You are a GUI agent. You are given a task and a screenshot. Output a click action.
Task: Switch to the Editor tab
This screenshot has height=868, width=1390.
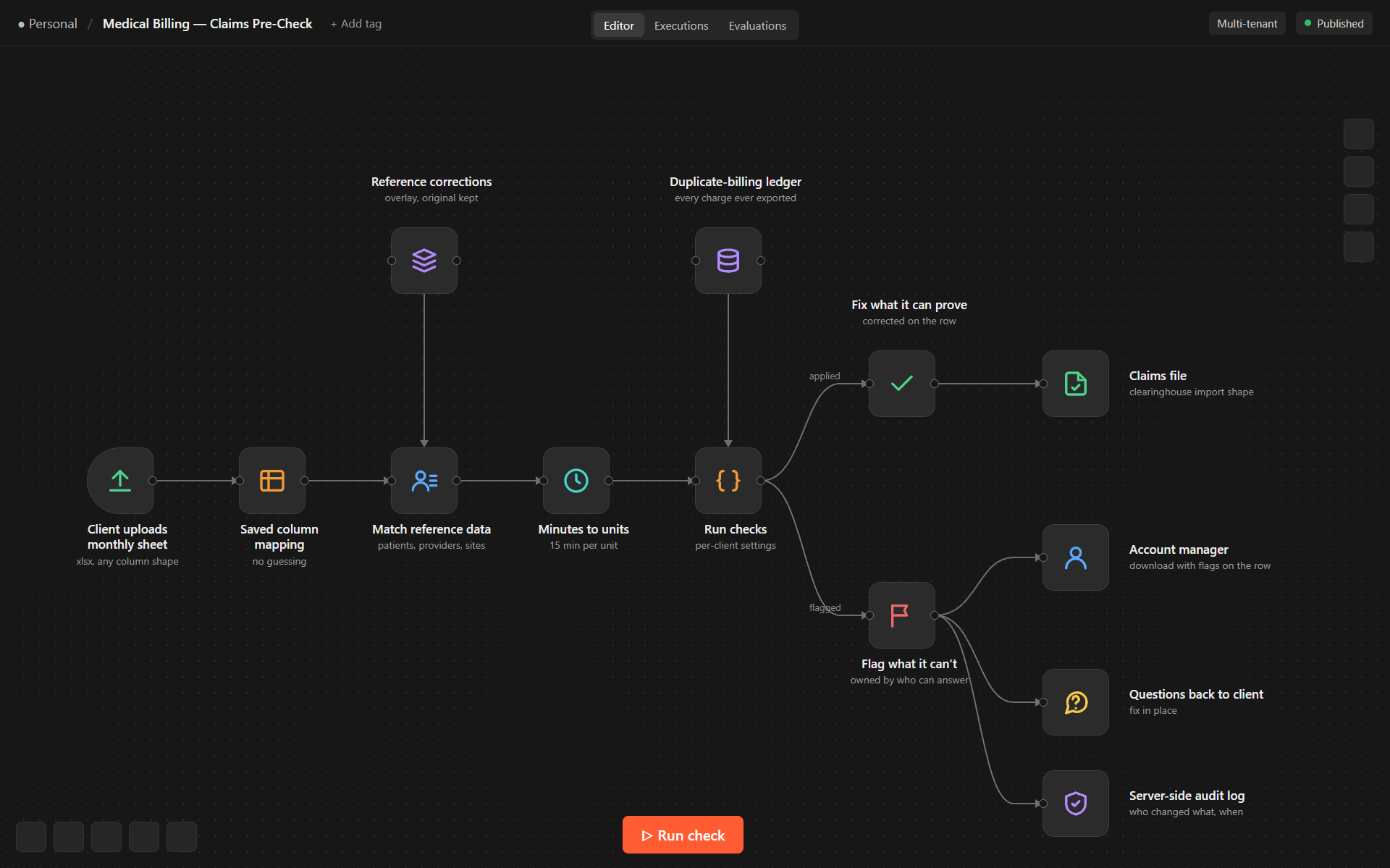(x=619, y=25)
